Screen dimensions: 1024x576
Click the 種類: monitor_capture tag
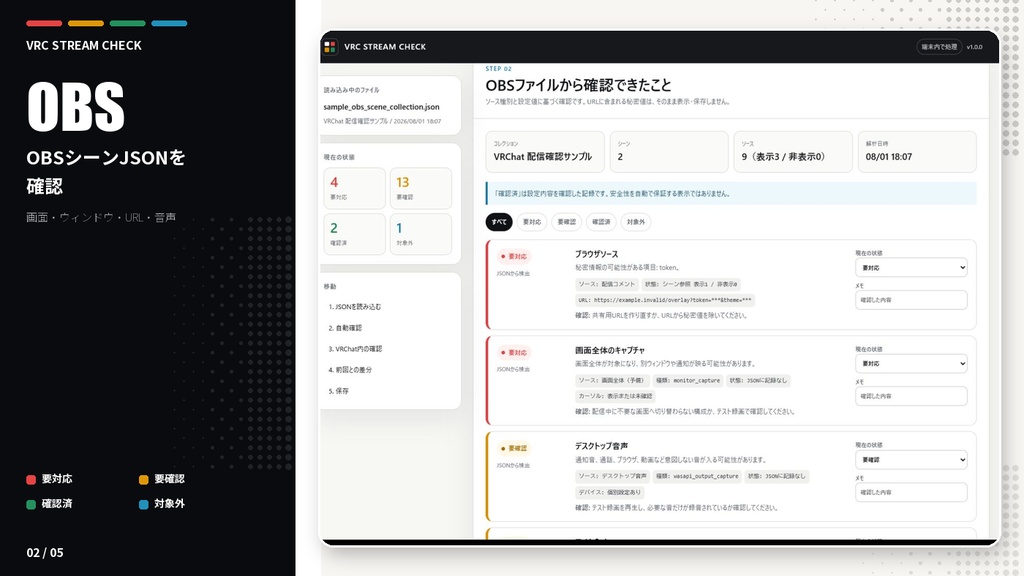click(x=688, y=380)
